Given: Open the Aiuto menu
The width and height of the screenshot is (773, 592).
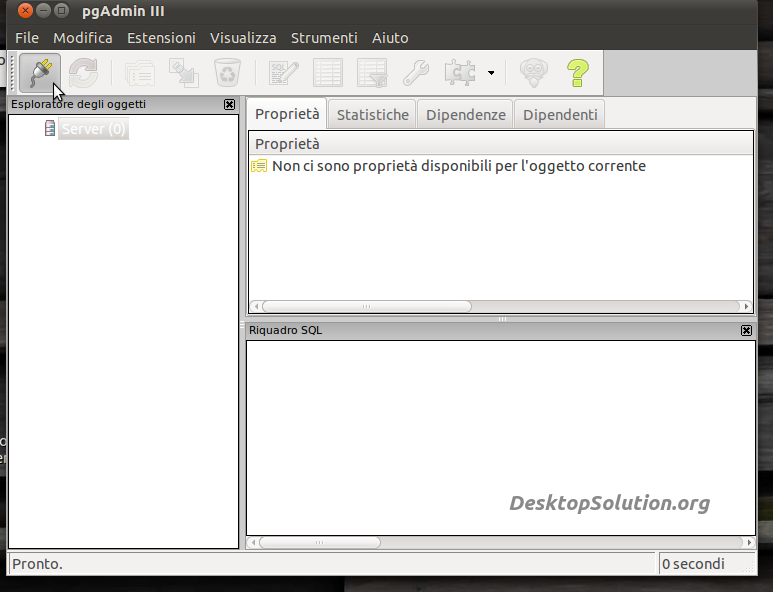Looking at the screenshot, I should coord(390,38).
